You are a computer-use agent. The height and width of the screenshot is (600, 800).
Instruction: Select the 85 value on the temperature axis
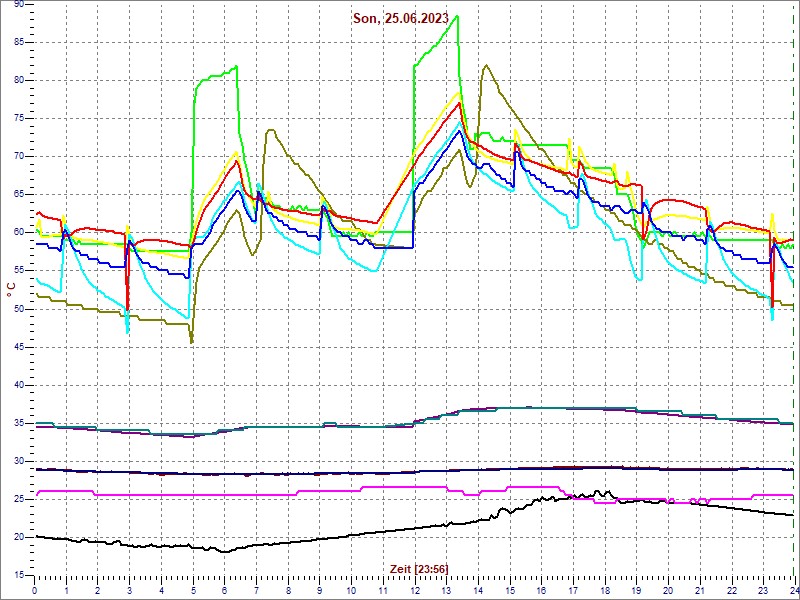point(19,42)
